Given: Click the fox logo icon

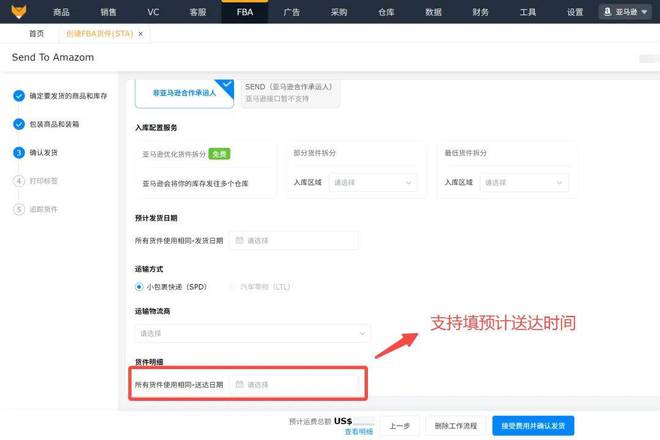Looking at the screenshot, I should (x=19, y=11).
